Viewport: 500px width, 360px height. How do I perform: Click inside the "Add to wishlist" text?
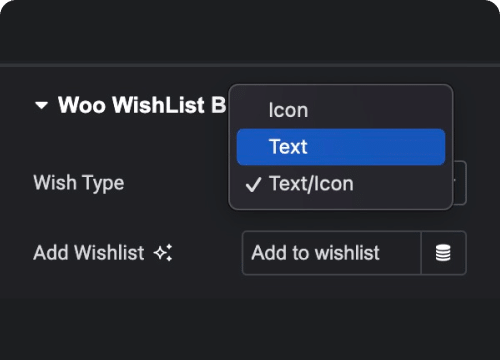tap(315, 253)
